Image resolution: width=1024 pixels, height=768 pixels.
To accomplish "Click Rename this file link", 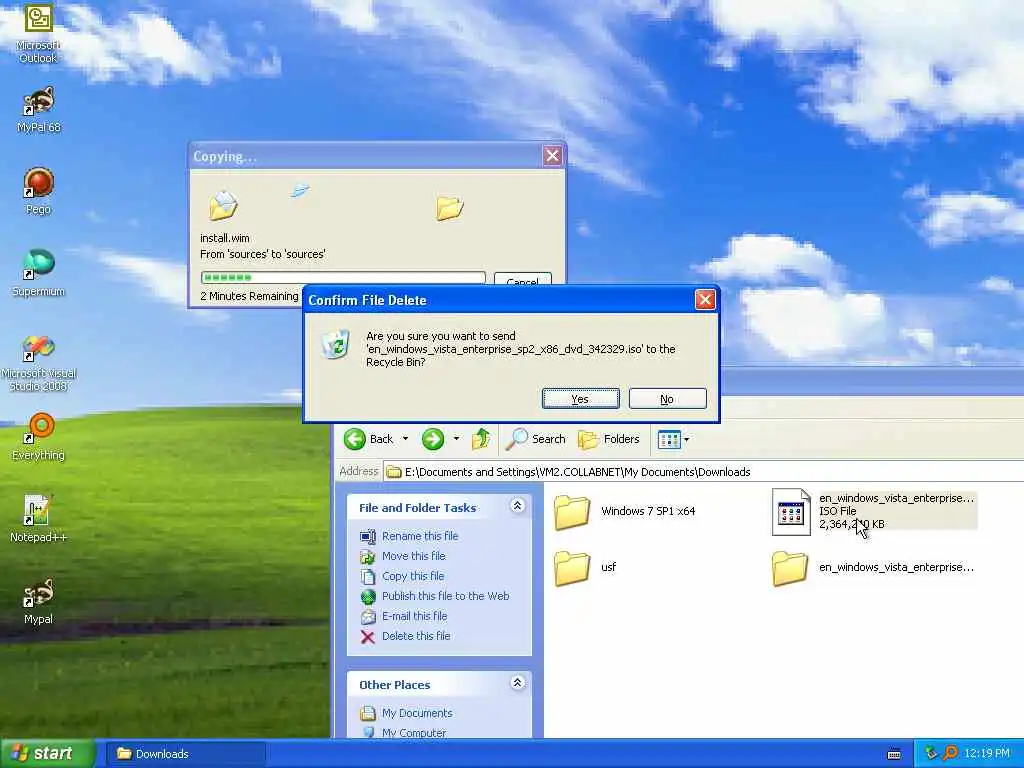I will 420,536.
